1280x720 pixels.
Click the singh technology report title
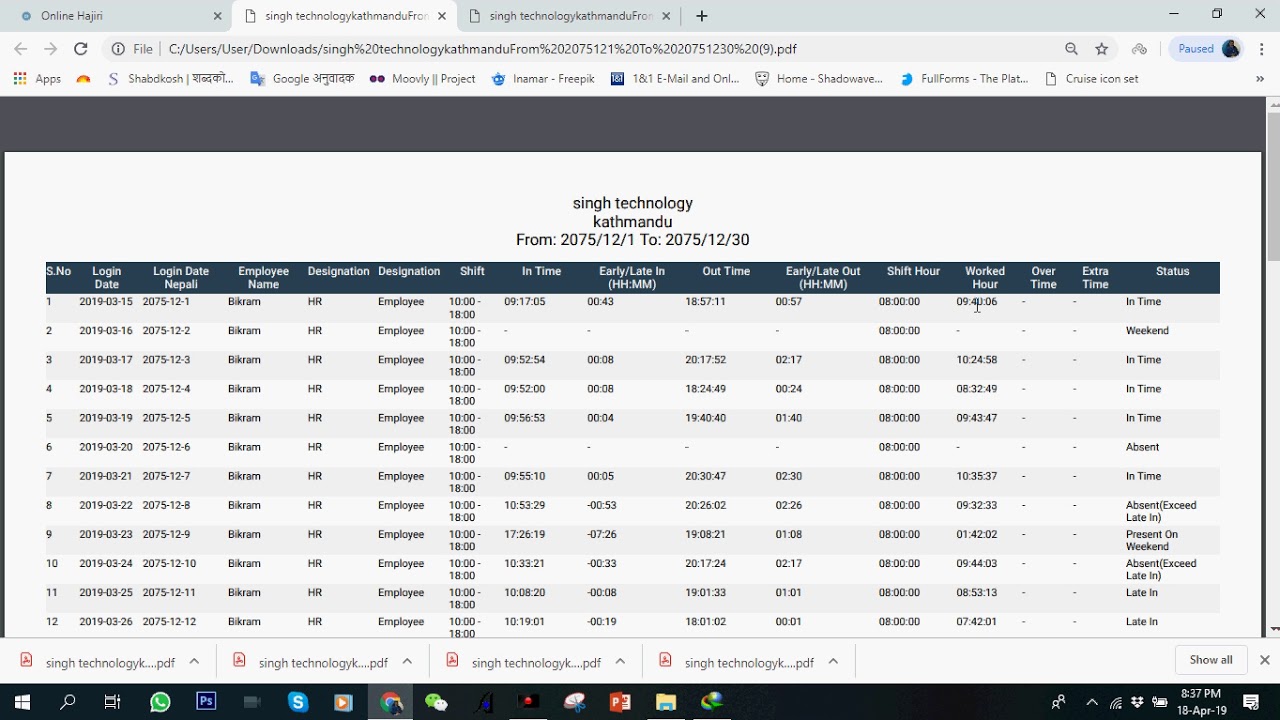tap(633, 203)
